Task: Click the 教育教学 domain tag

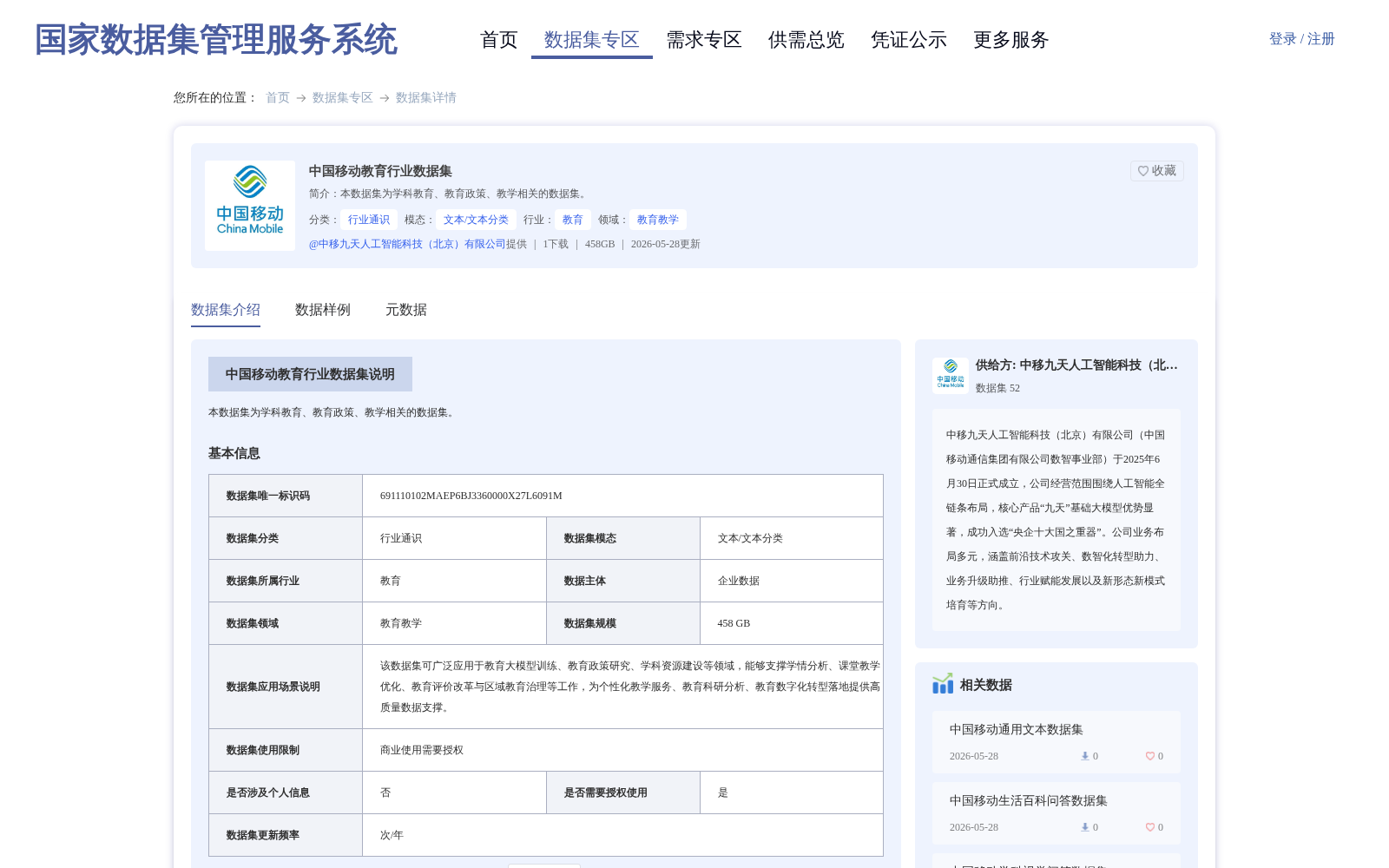Action: (658, 220)
